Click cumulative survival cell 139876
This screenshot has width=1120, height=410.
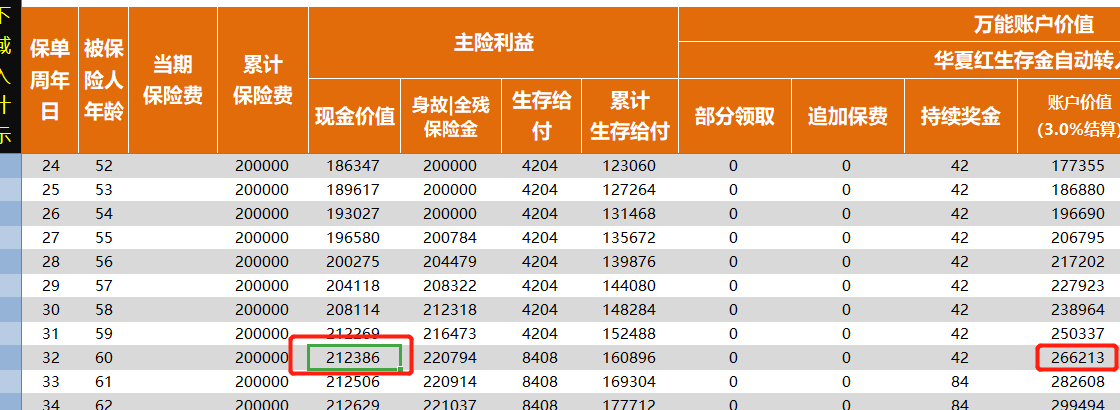pyautogui.click(x=629, y=262)
